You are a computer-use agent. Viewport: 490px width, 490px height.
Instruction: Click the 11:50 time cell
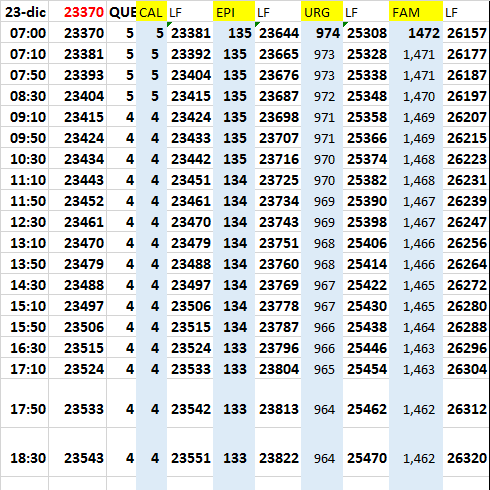(x=25, y=201)
